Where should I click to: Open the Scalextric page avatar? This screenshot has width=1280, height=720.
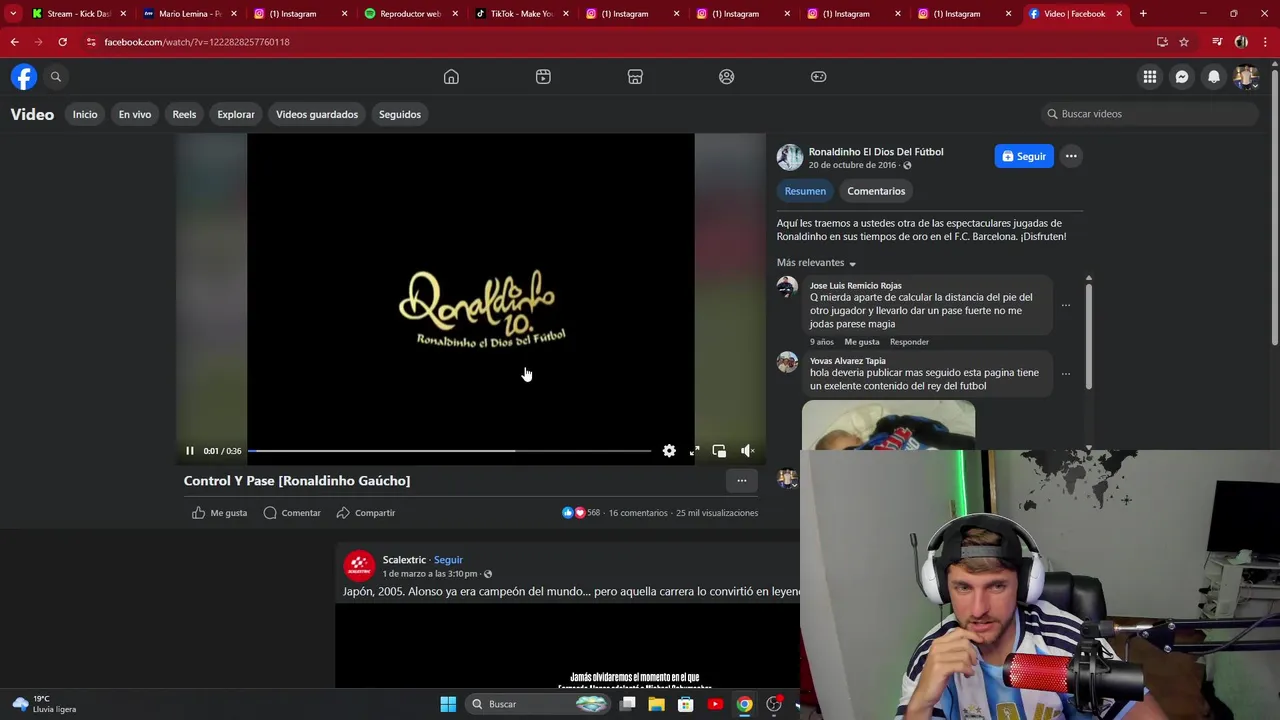pyautogui.click(x=359, y=566)
